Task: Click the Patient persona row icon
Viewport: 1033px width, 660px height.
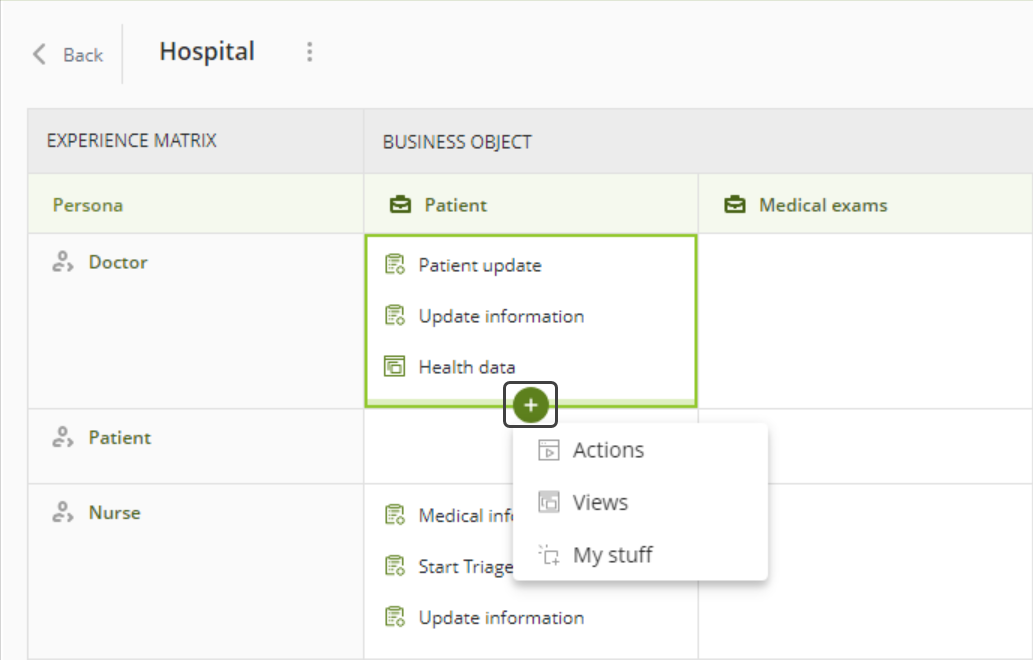Action: tap(63, 437)
